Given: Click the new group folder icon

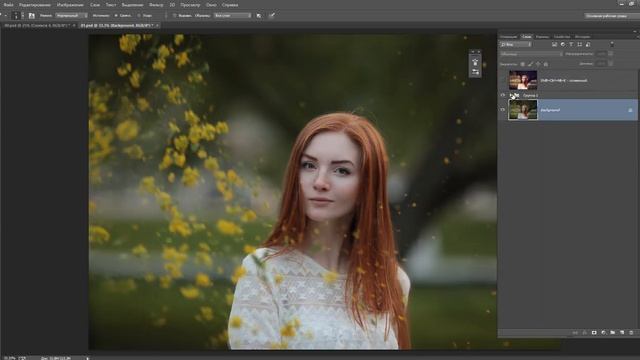Looking at the screenshot, I should click(613, 333).
